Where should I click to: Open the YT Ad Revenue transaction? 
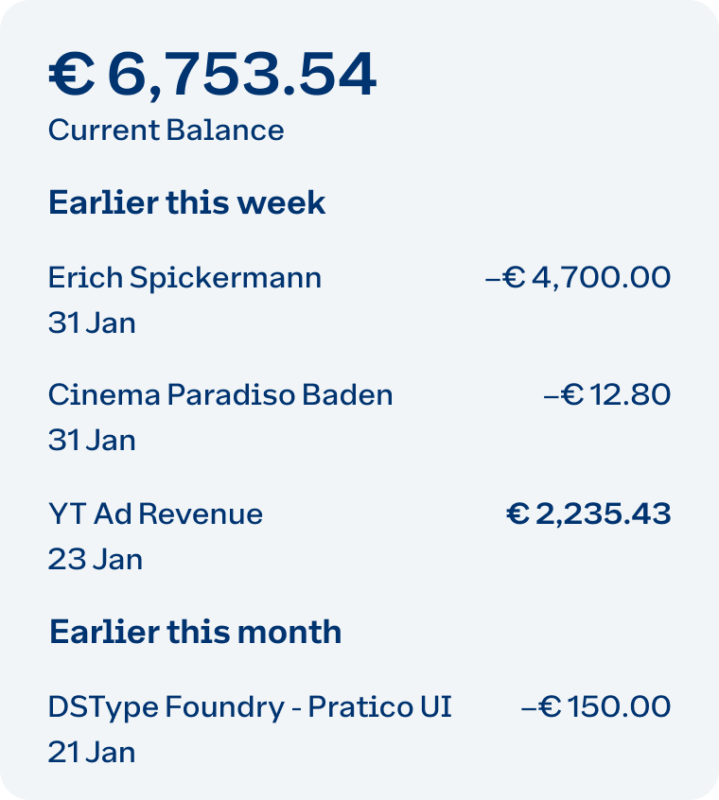pyautogui.click(x=155, y=514)
